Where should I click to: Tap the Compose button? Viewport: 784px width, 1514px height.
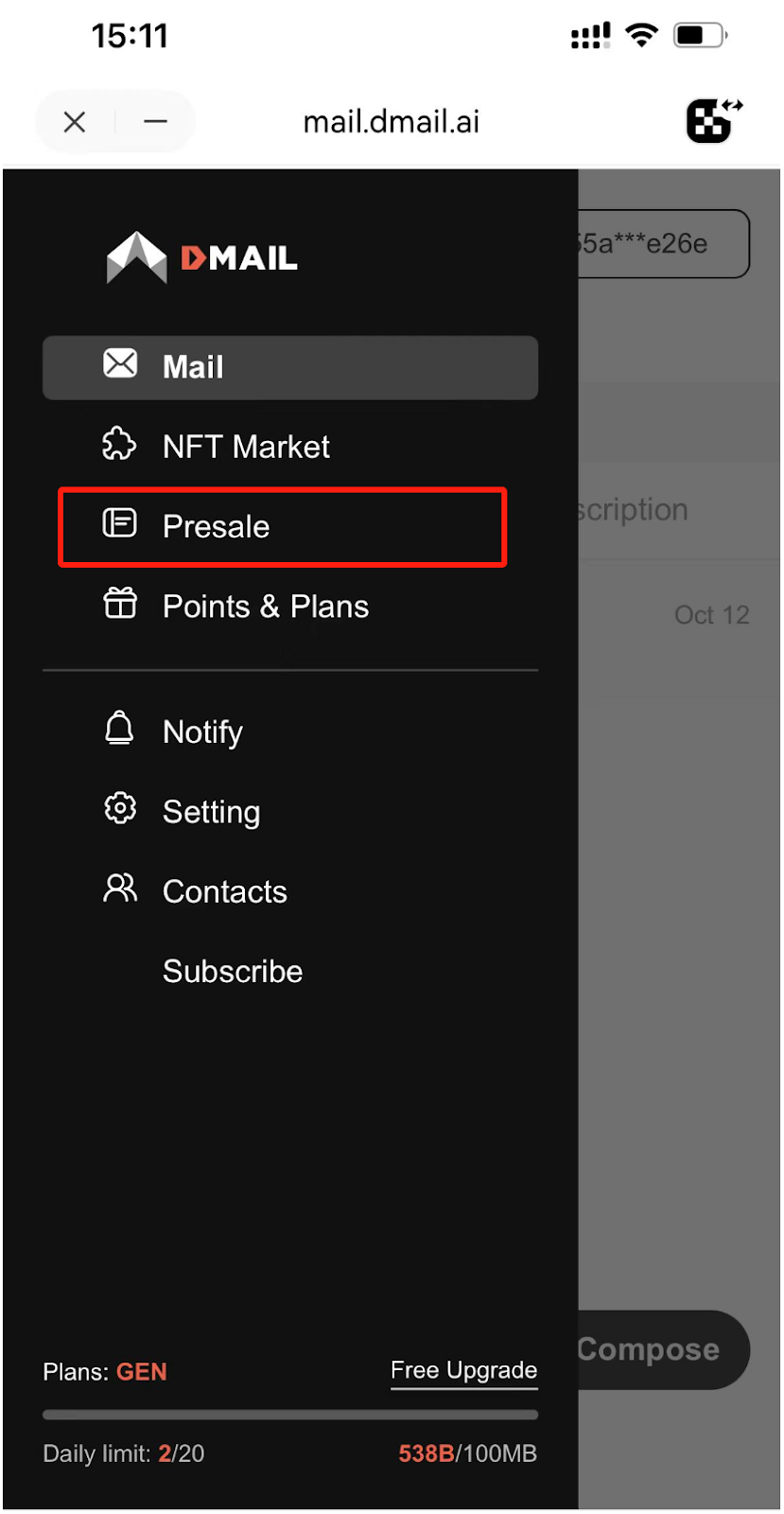click(x=663, y=1349)
